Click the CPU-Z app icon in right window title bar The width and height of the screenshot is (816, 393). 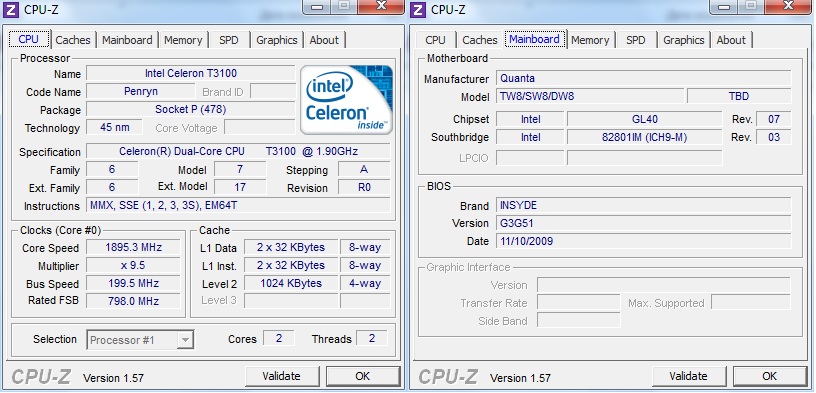tap(419, 9)
